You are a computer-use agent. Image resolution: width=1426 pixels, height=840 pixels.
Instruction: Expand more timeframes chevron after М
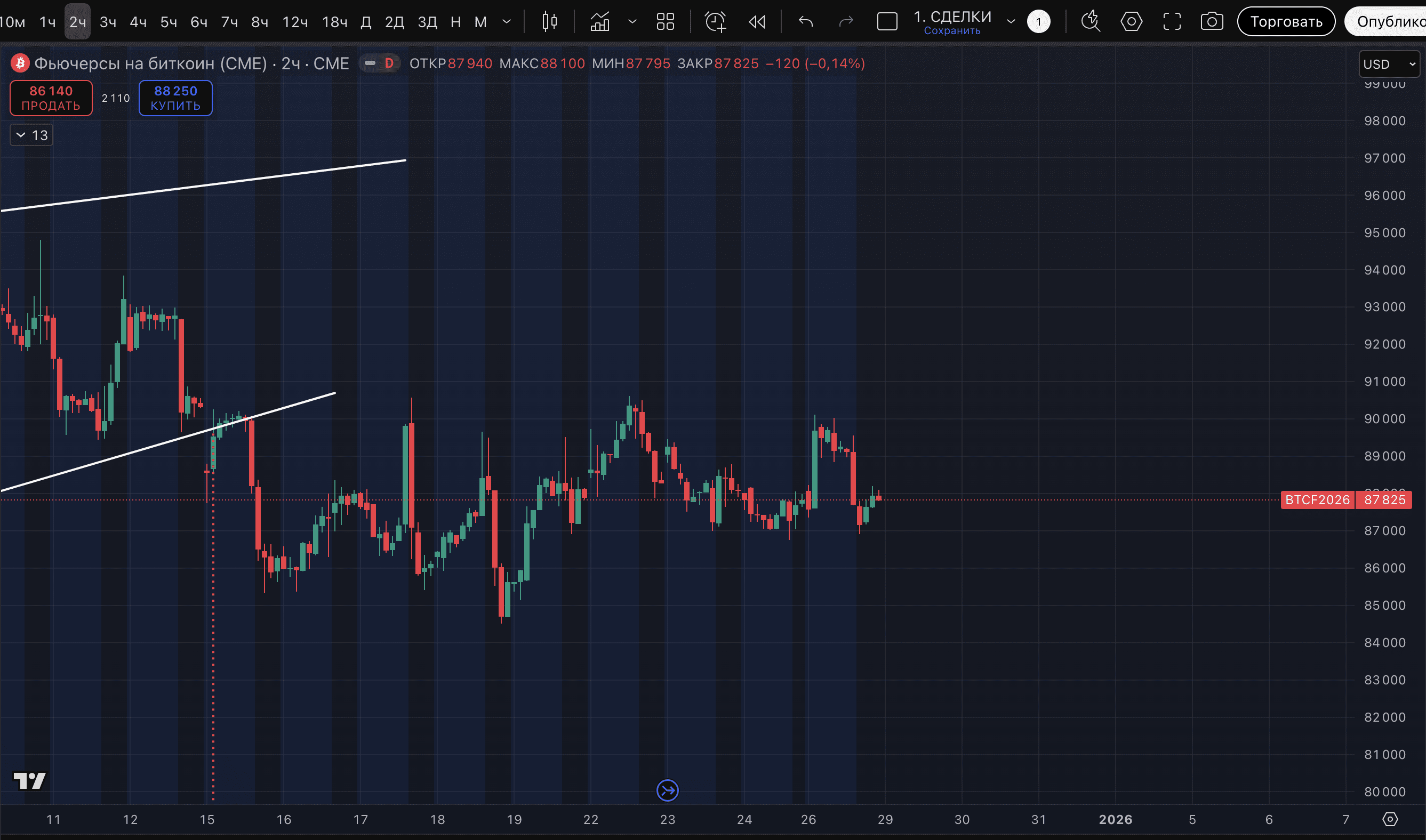tap(506, 22)
